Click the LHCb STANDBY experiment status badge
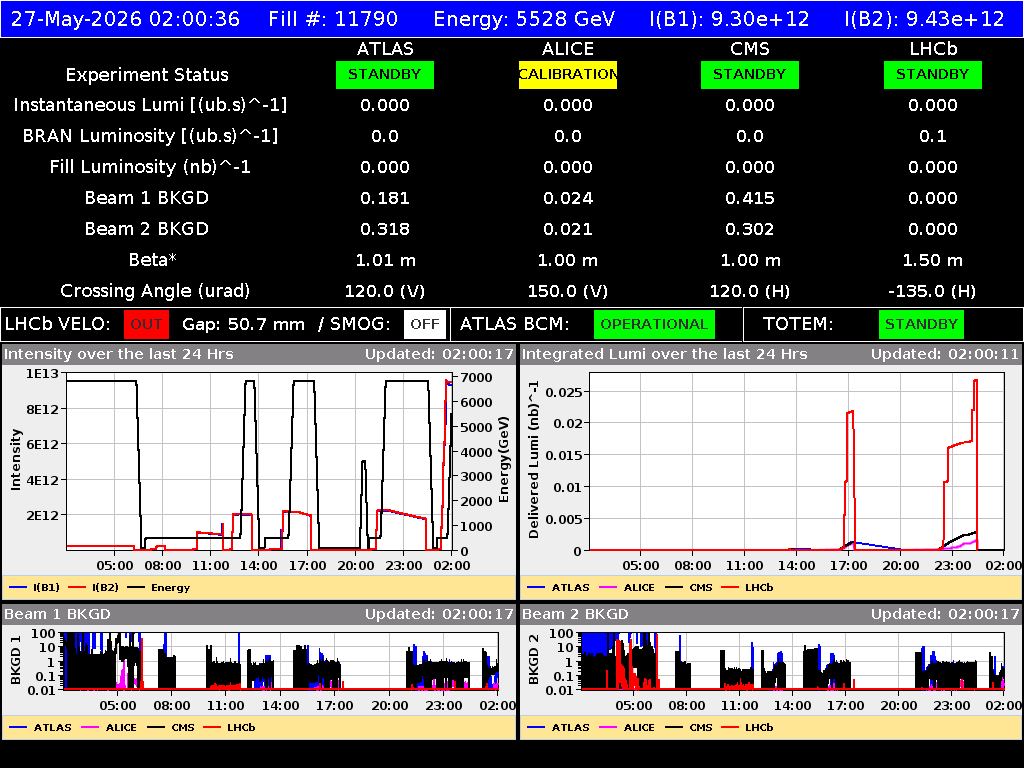Screen dimensions: 1024x768 point(933,75)
